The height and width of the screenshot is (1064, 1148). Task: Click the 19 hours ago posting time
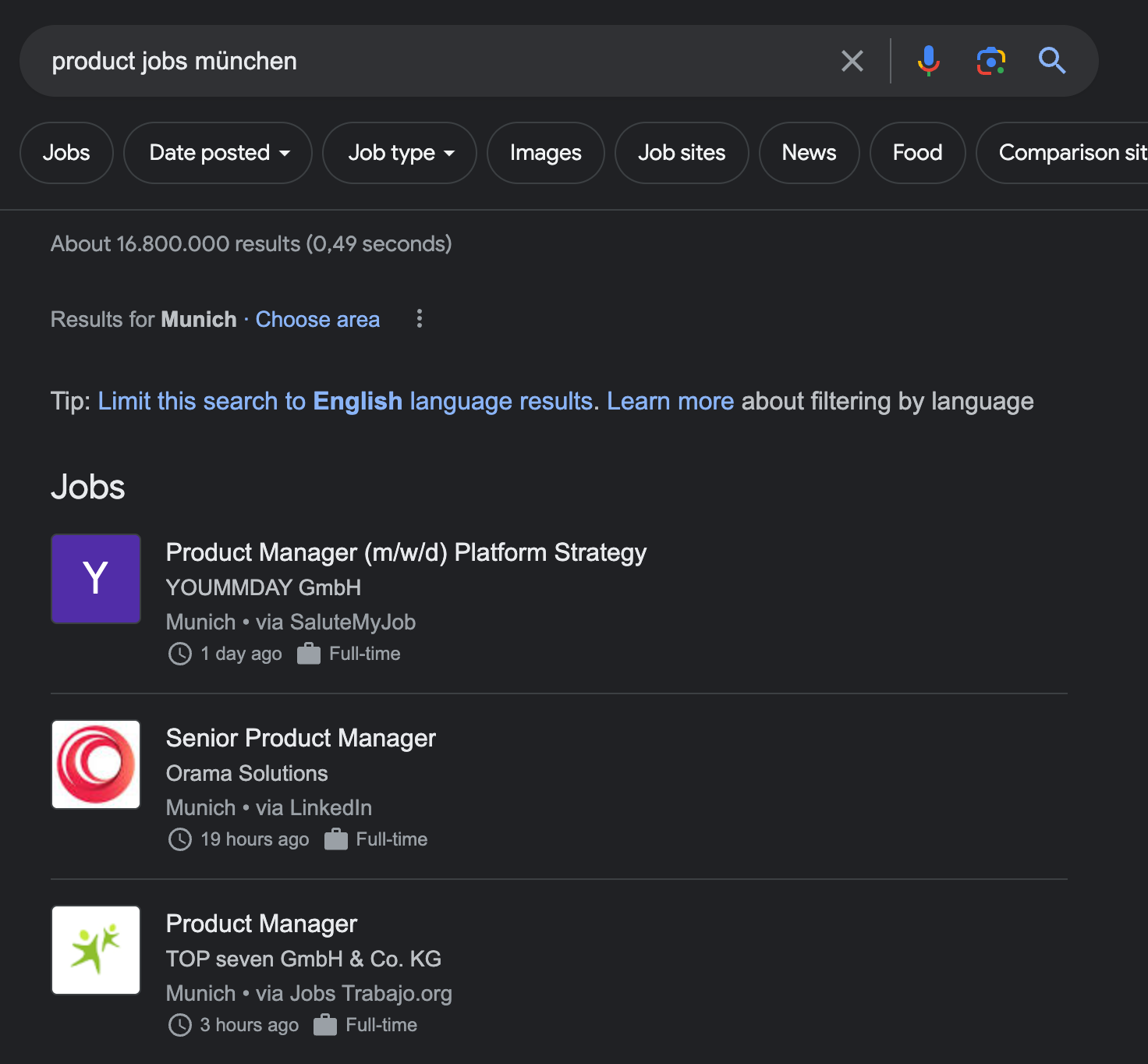(x=255, y=839)
